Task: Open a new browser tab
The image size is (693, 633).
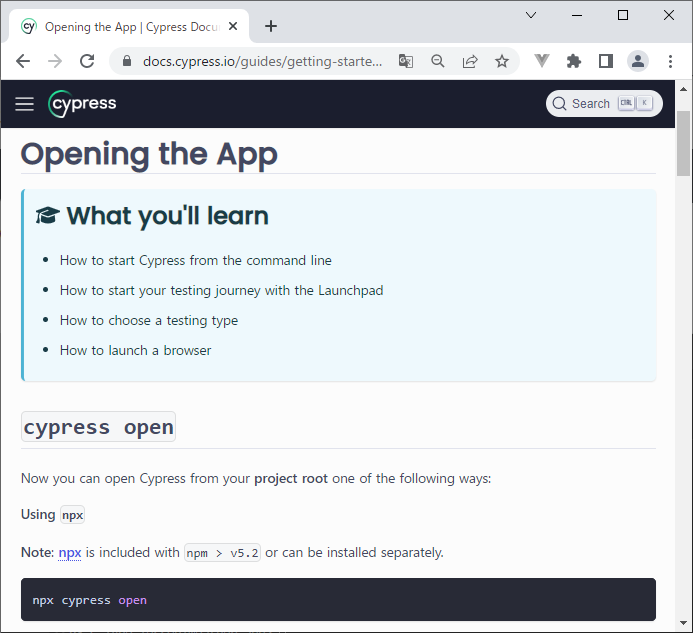Action: click(x=271, y=27)
